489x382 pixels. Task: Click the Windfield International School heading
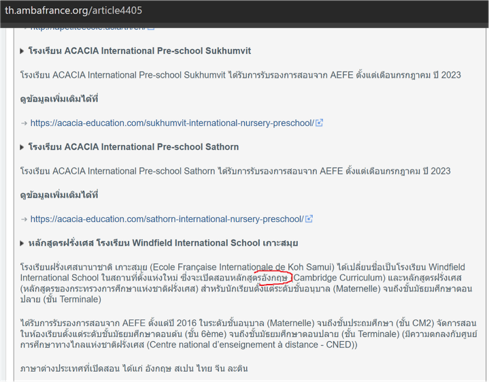pyautogui.click(x=163, y=243)
